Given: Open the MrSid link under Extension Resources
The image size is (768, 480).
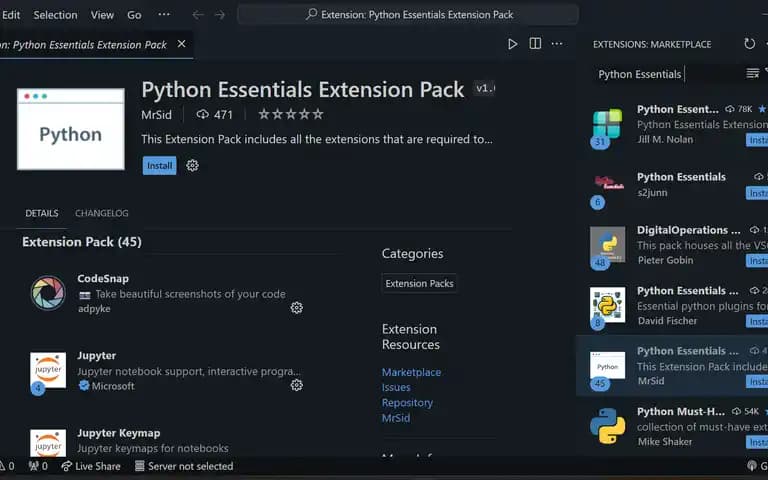Looking at the screenshot, I should click(x=396, y=418).
